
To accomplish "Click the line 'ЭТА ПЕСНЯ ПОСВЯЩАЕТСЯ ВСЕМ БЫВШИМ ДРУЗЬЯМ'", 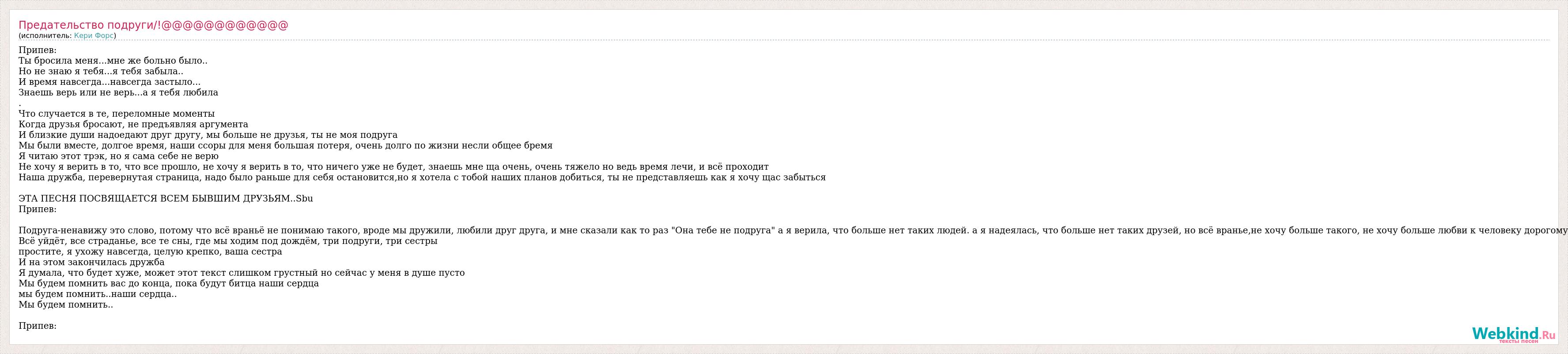I will pos(166,198).
